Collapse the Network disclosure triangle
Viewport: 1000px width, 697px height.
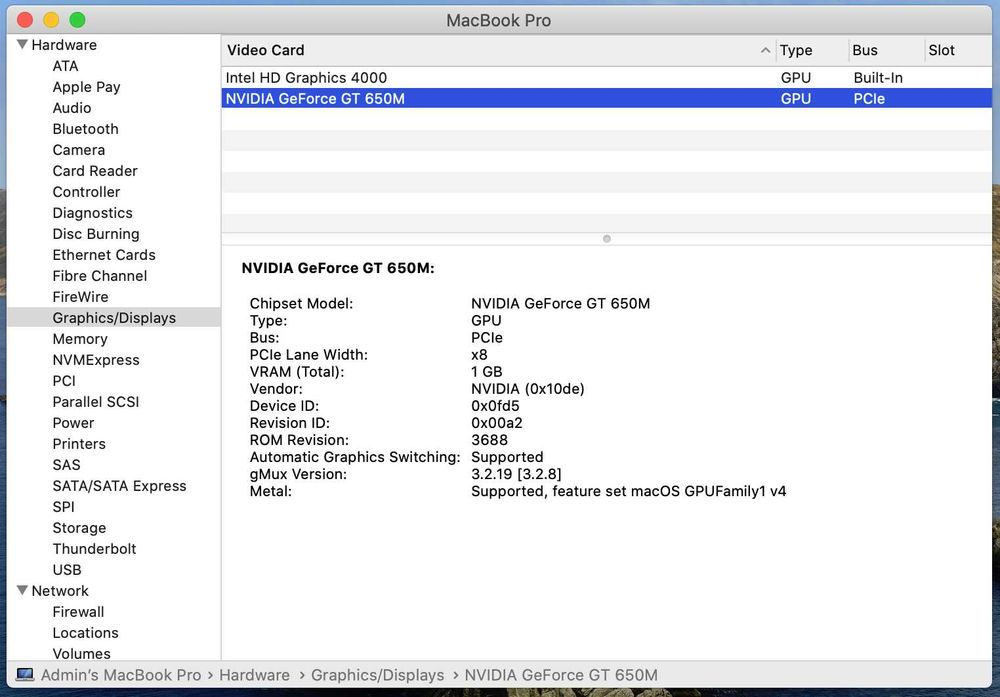(x=22, y=591)
